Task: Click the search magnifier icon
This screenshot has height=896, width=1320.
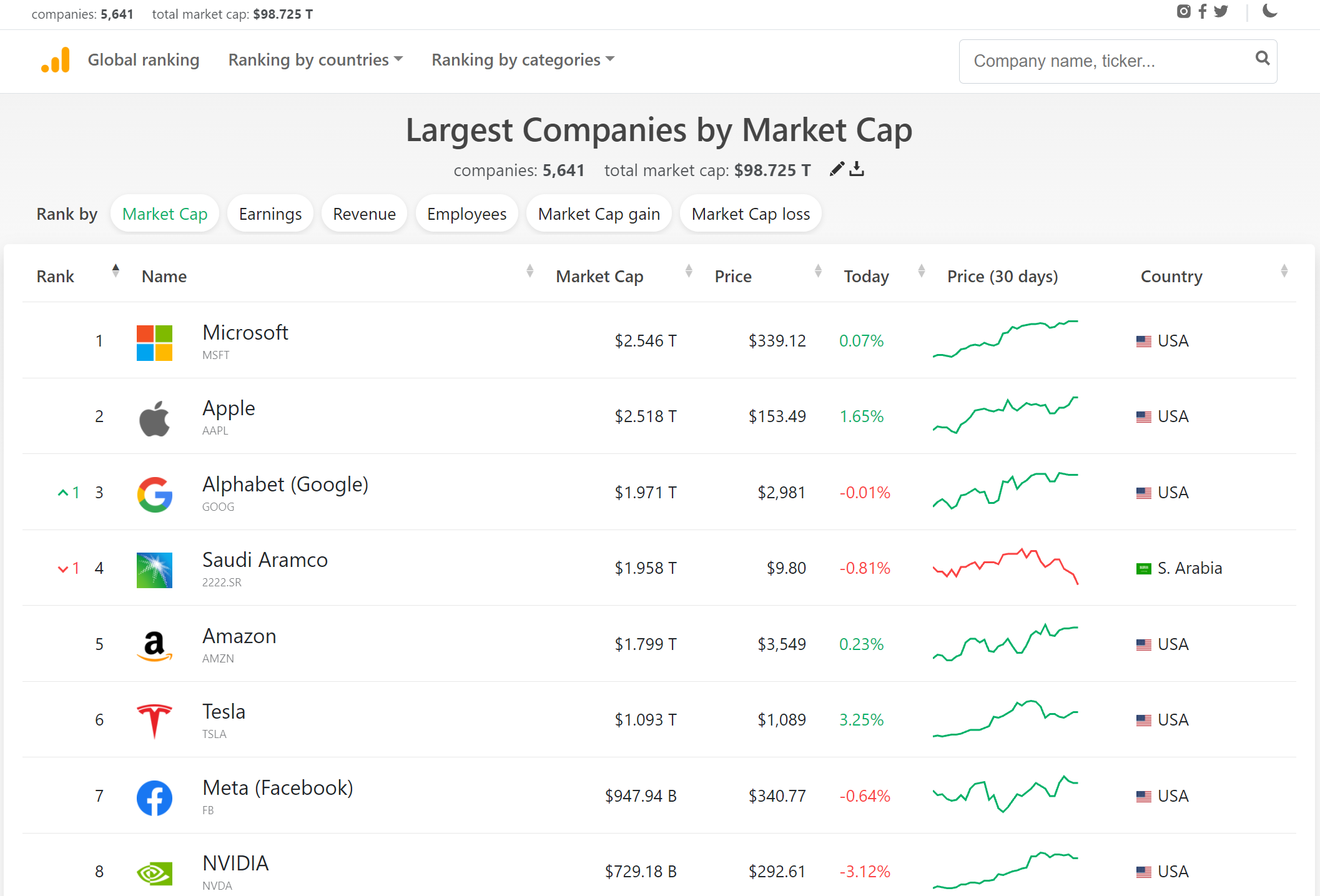Action: coord(1262,59)
